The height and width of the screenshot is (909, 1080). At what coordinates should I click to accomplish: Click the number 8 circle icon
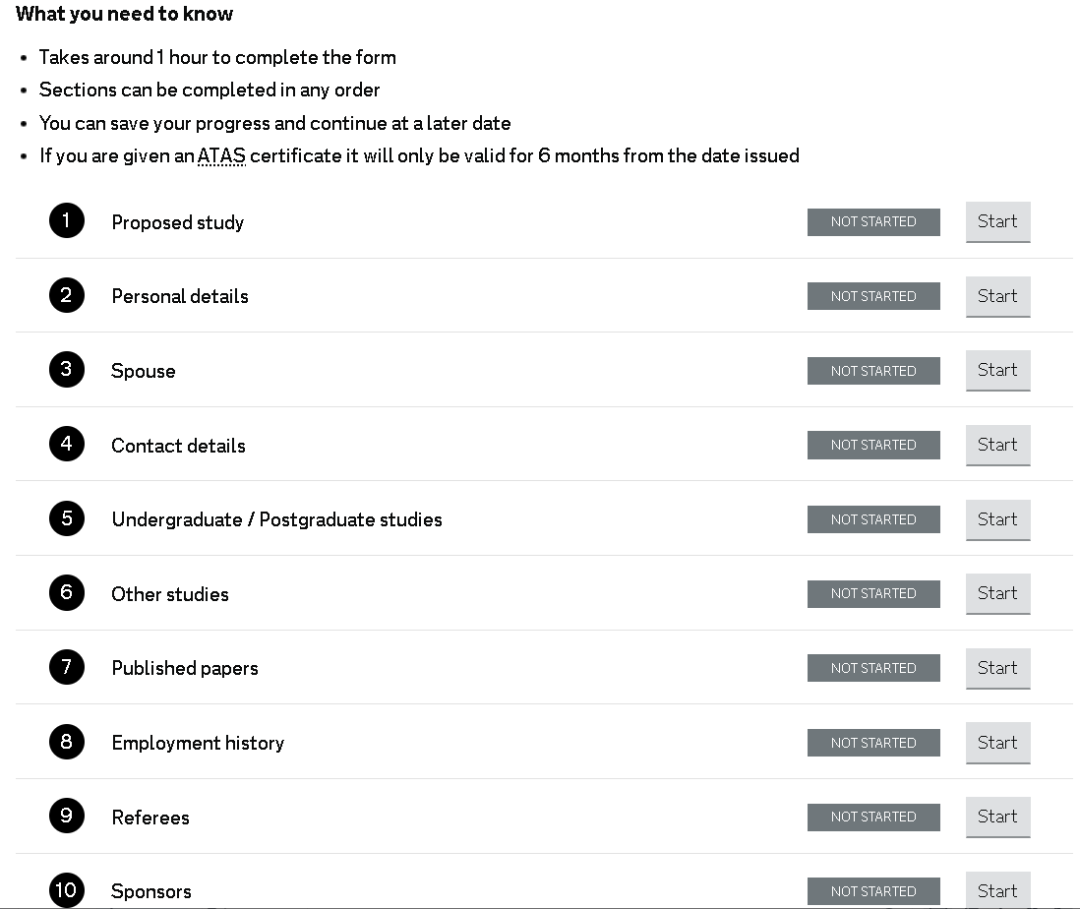66,743
